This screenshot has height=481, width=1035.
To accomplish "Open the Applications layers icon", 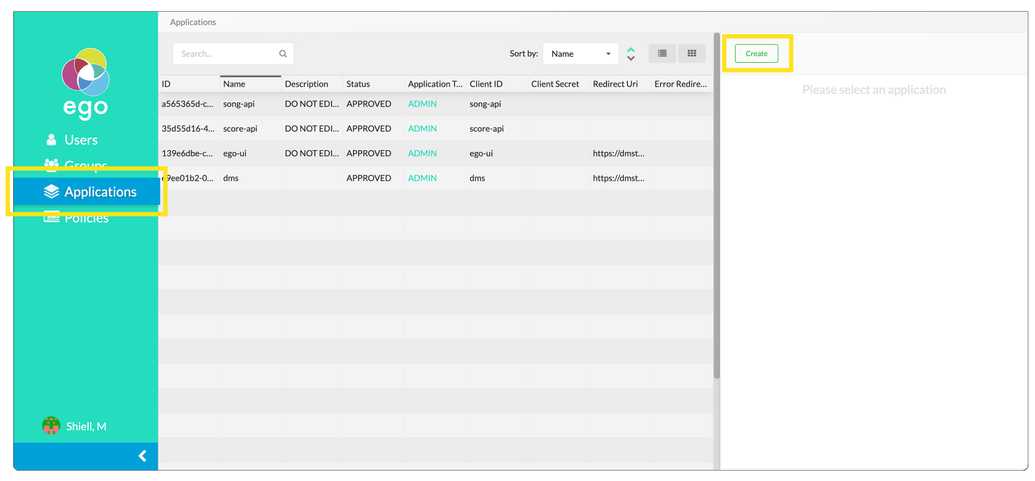I will [51, 192].
